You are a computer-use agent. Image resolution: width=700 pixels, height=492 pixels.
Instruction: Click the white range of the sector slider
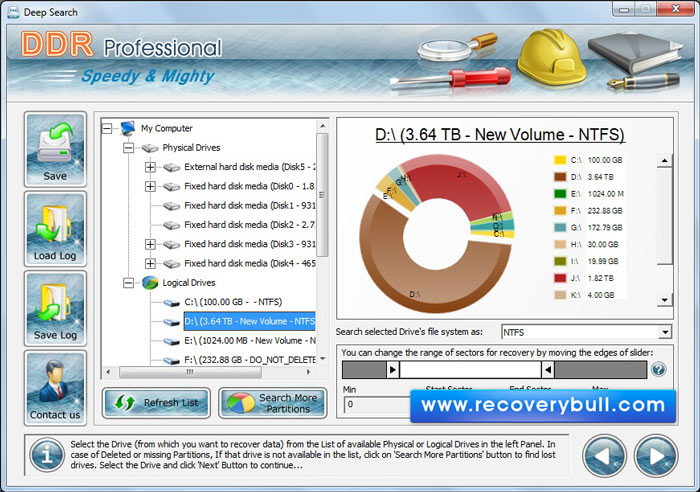[470, 370]
